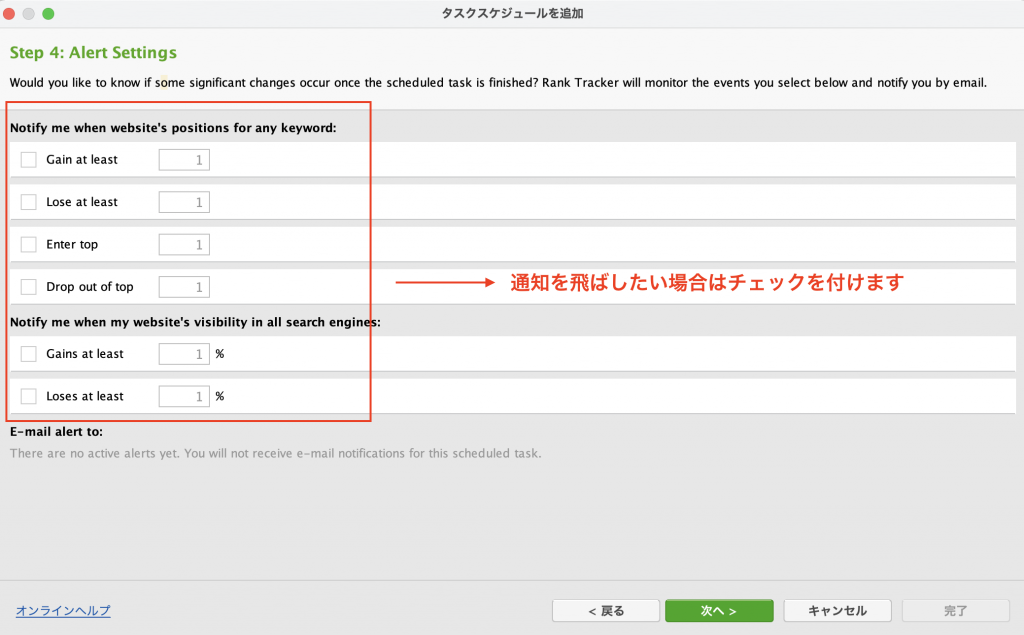Enable the 'Gains at least' visibility checkbox
The image size is (1024, 635).
click(29, 353)
